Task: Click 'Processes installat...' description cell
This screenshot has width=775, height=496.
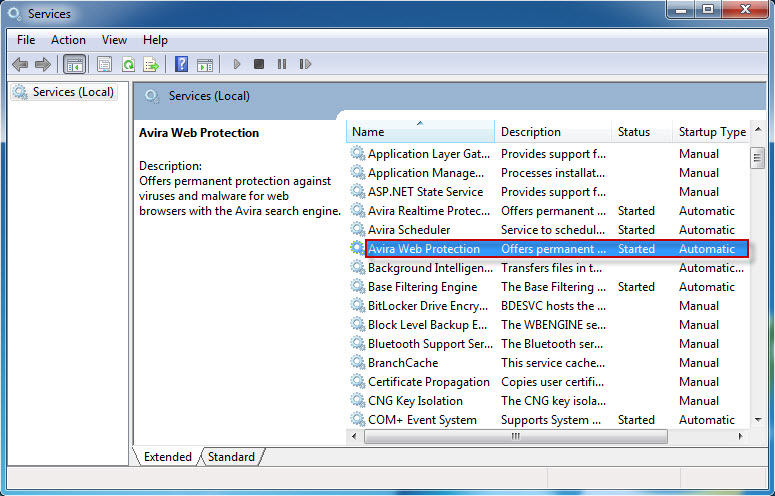Action: pos(553,173)
